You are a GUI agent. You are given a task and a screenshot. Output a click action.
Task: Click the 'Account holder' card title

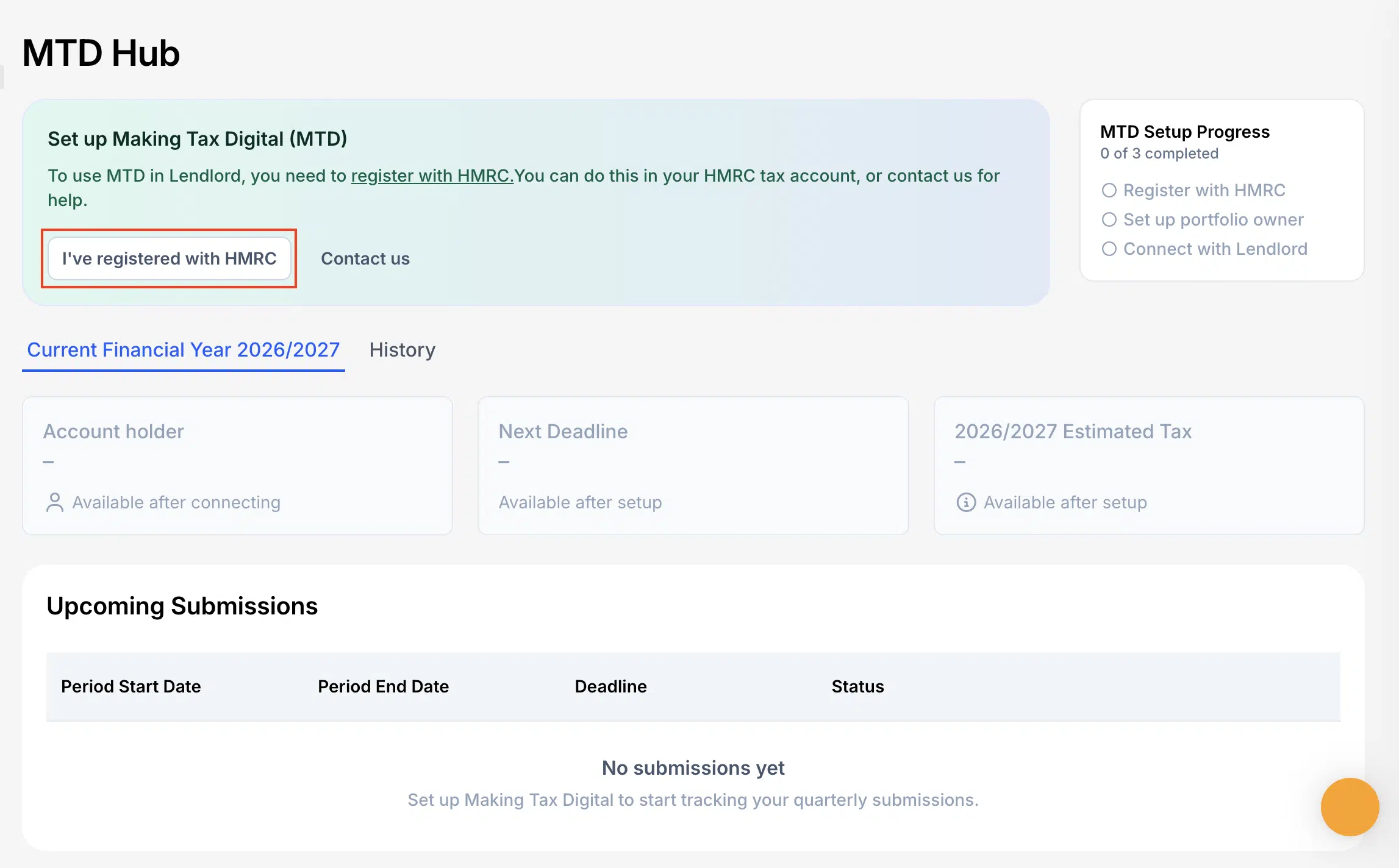113,432
